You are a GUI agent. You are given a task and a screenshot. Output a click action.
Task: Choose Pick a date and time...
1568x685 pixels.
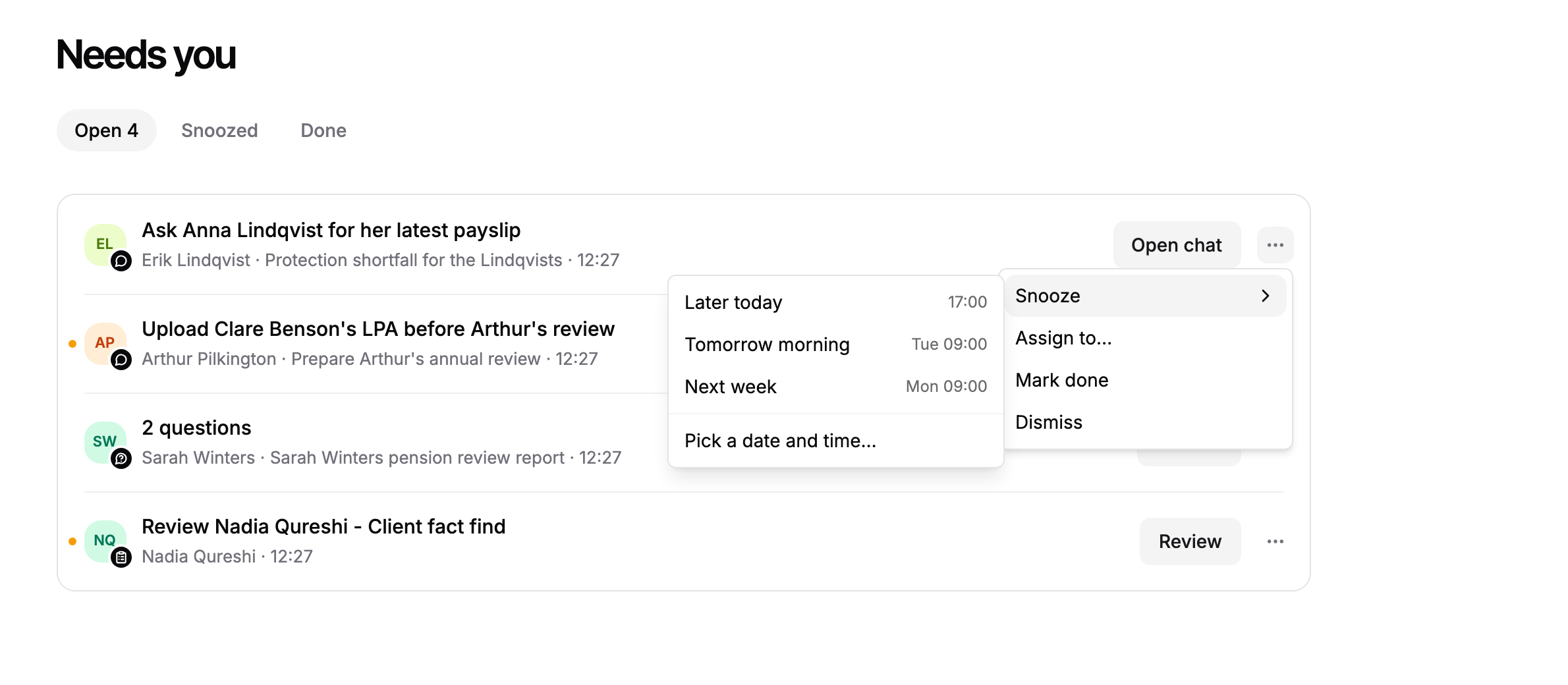835,441
